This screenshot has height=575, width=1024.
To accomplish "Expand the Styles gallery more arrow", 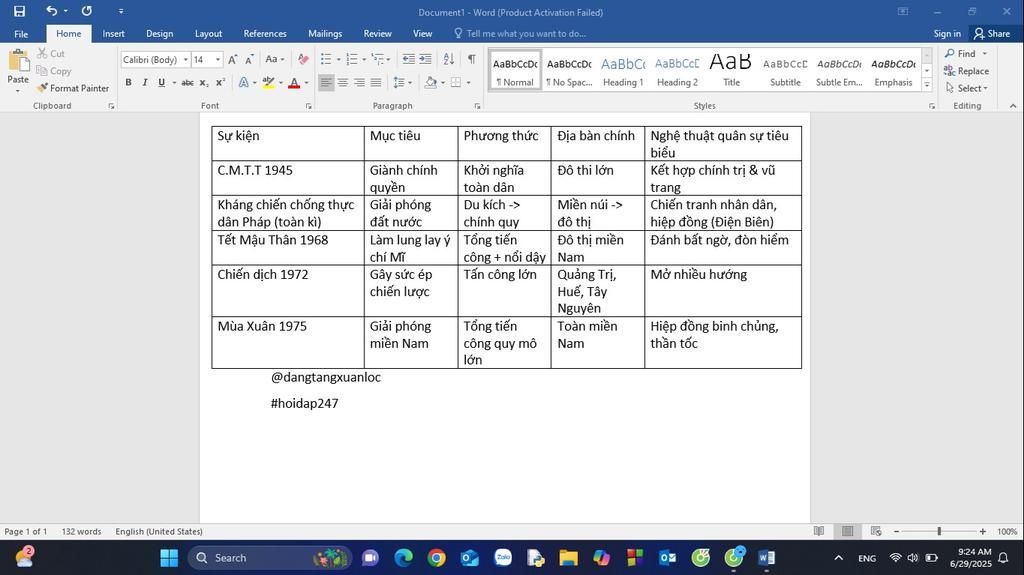I will [x=927, y=84].
